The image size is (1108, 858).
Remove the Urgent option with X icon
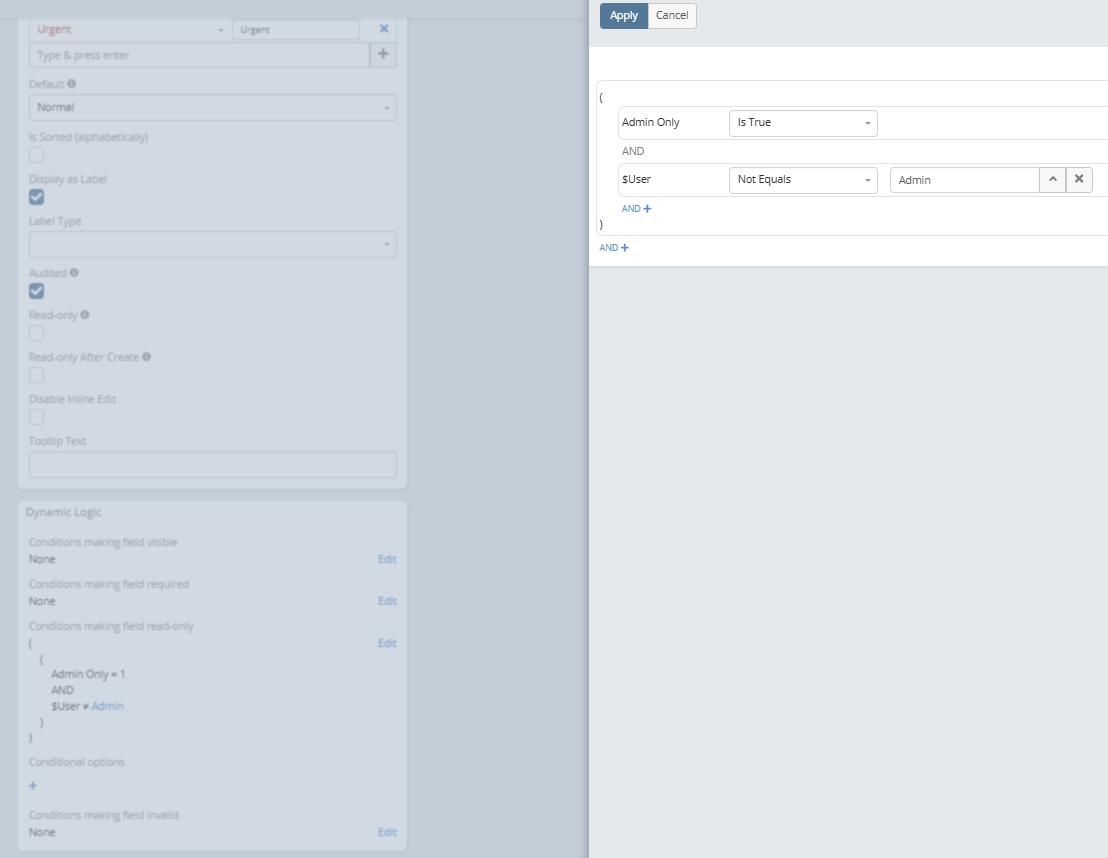383,29
